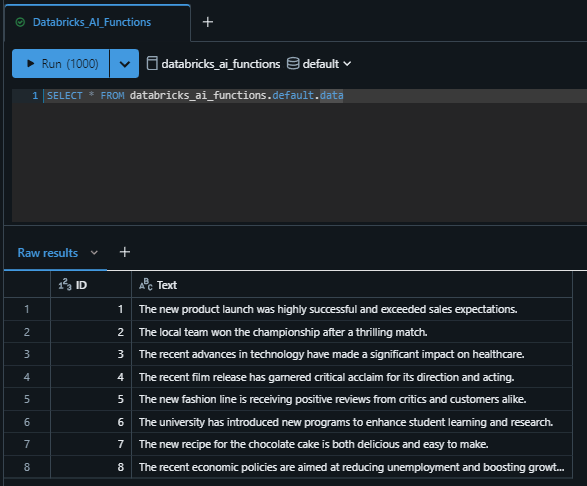Click the integer type icon on ID column
587x486 pixels.
[65, 285]
